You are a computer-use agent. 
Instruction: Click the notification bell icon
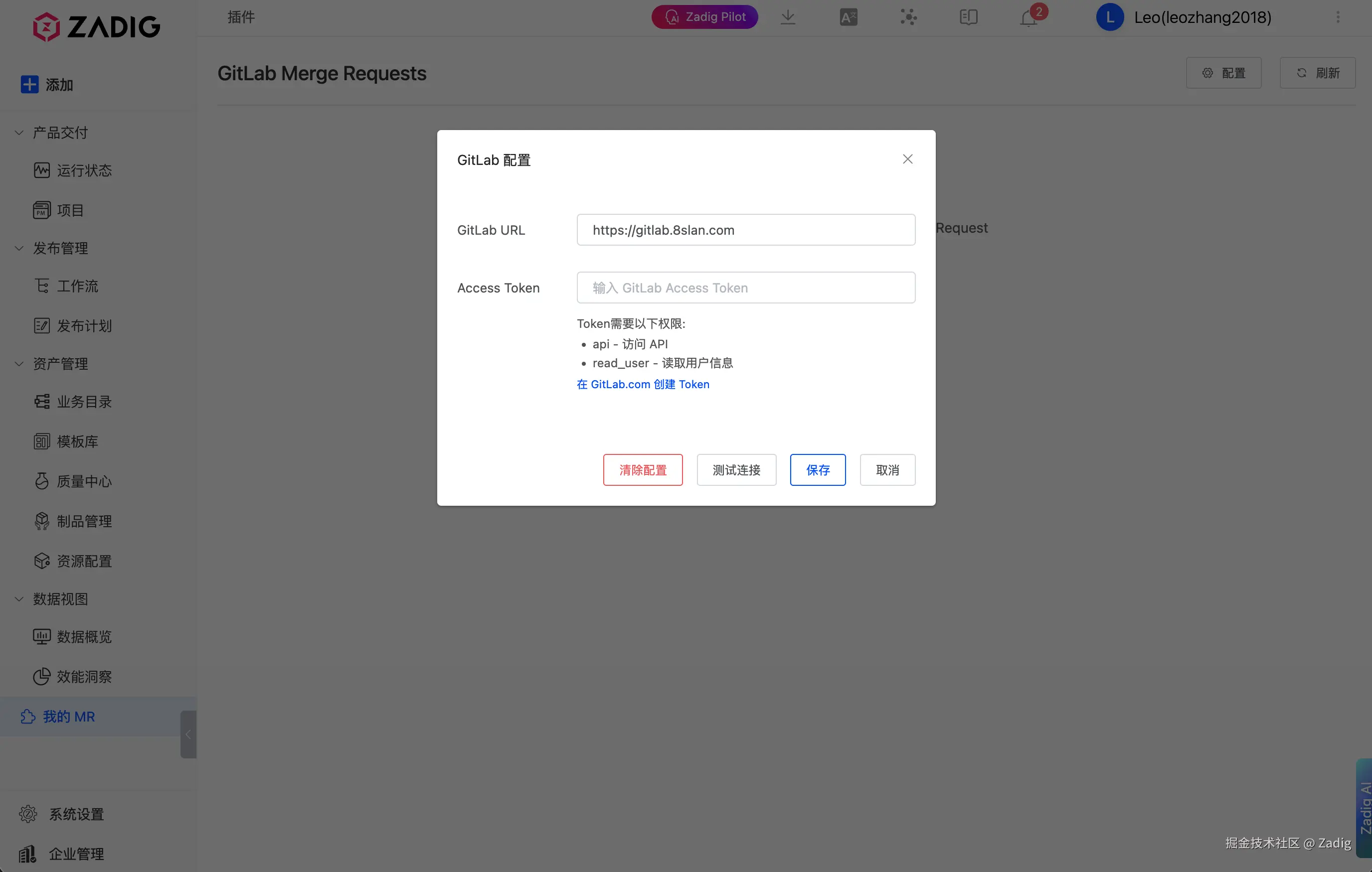(x=1029, y=18)
